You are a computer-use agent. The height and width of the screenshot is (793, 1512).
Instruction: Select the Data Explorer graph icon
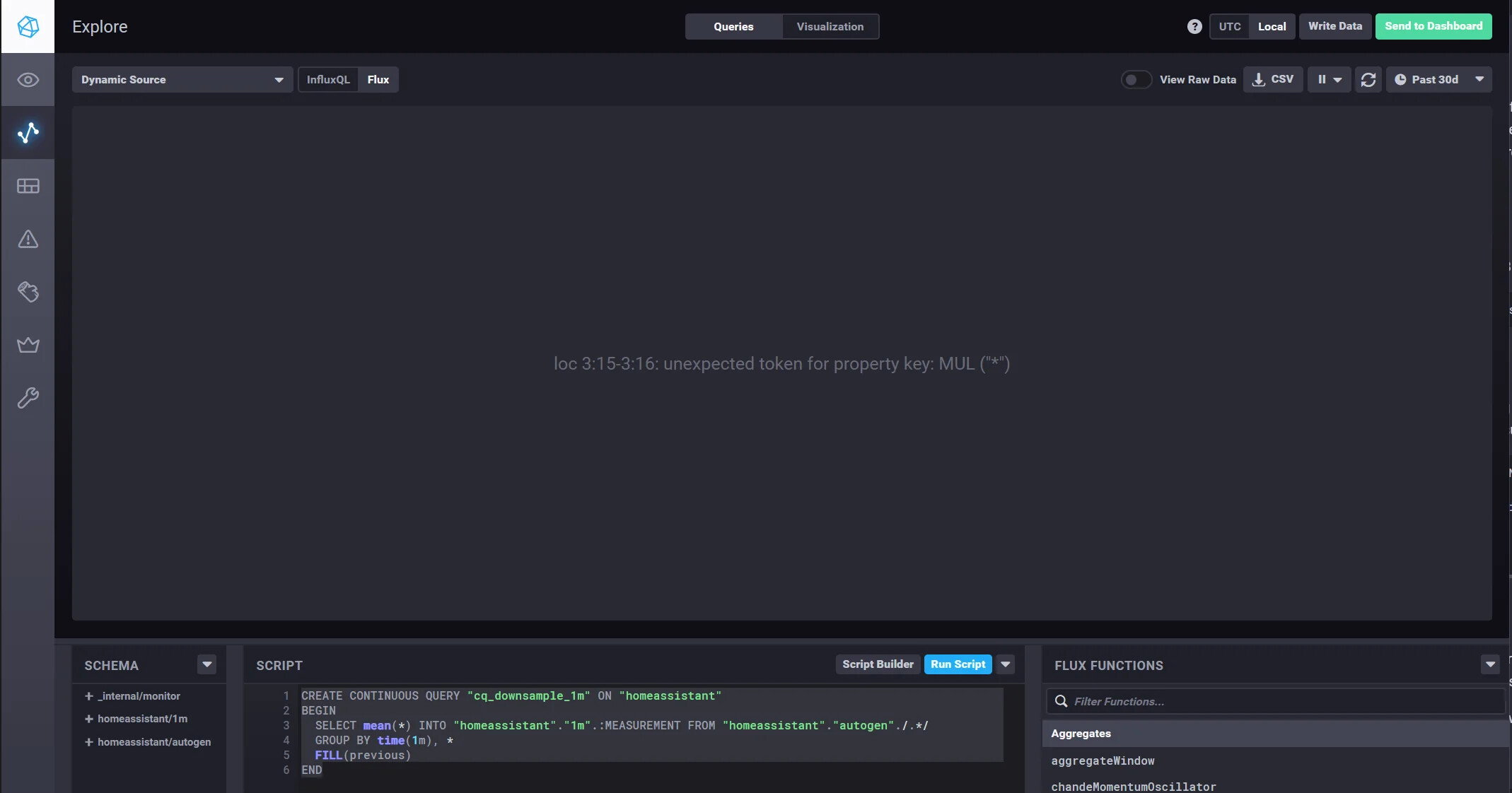tap(28, 133)
